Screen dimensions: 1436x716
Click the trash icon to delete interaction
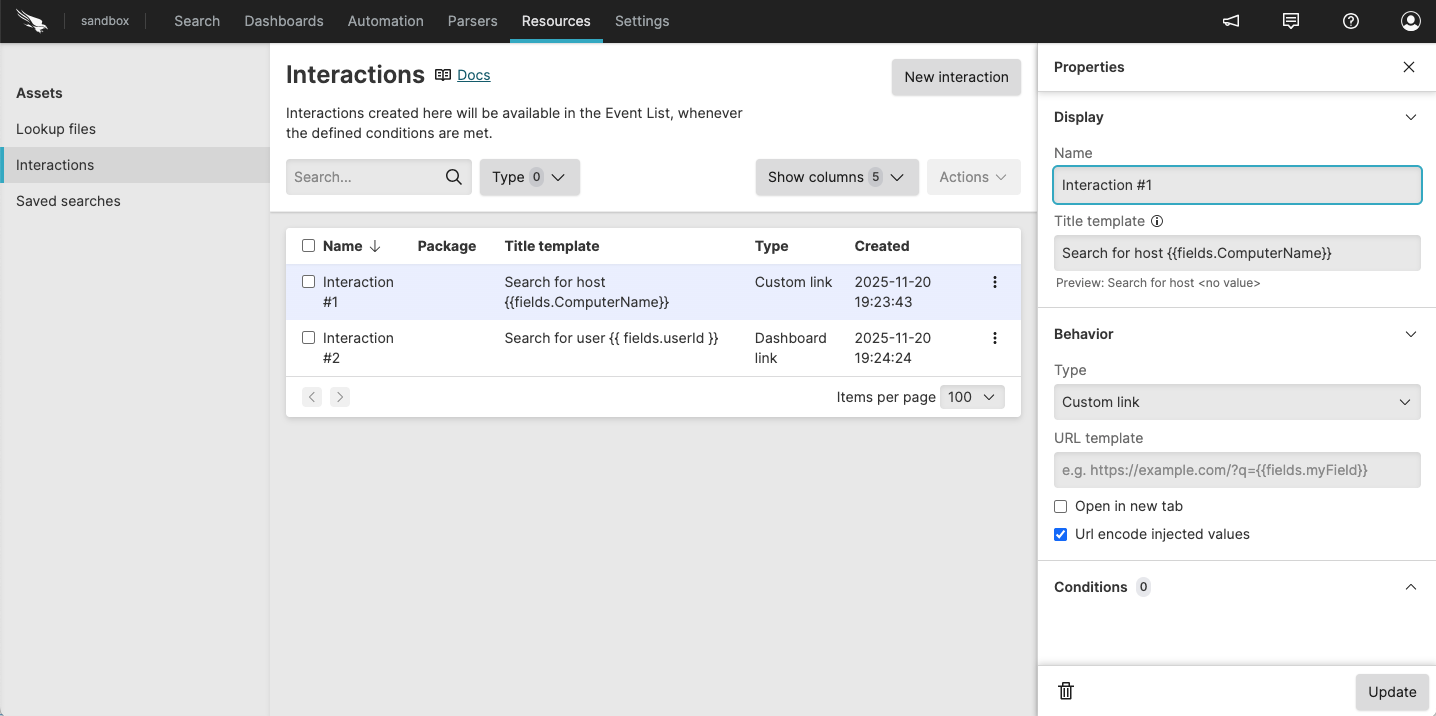(1066, 691)
